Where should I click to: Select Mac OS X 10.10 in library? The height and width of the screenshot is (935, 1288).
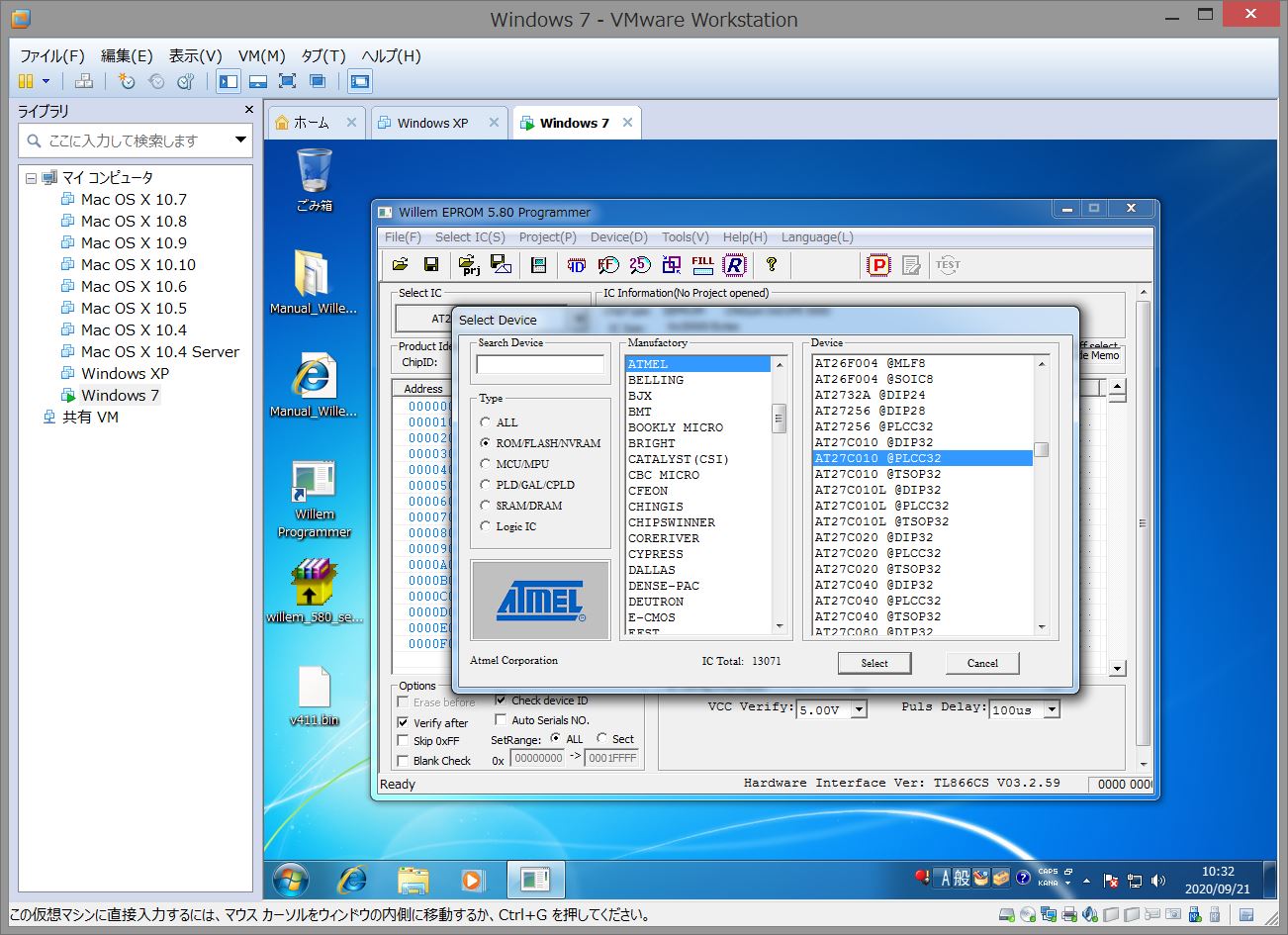point(138,264)
